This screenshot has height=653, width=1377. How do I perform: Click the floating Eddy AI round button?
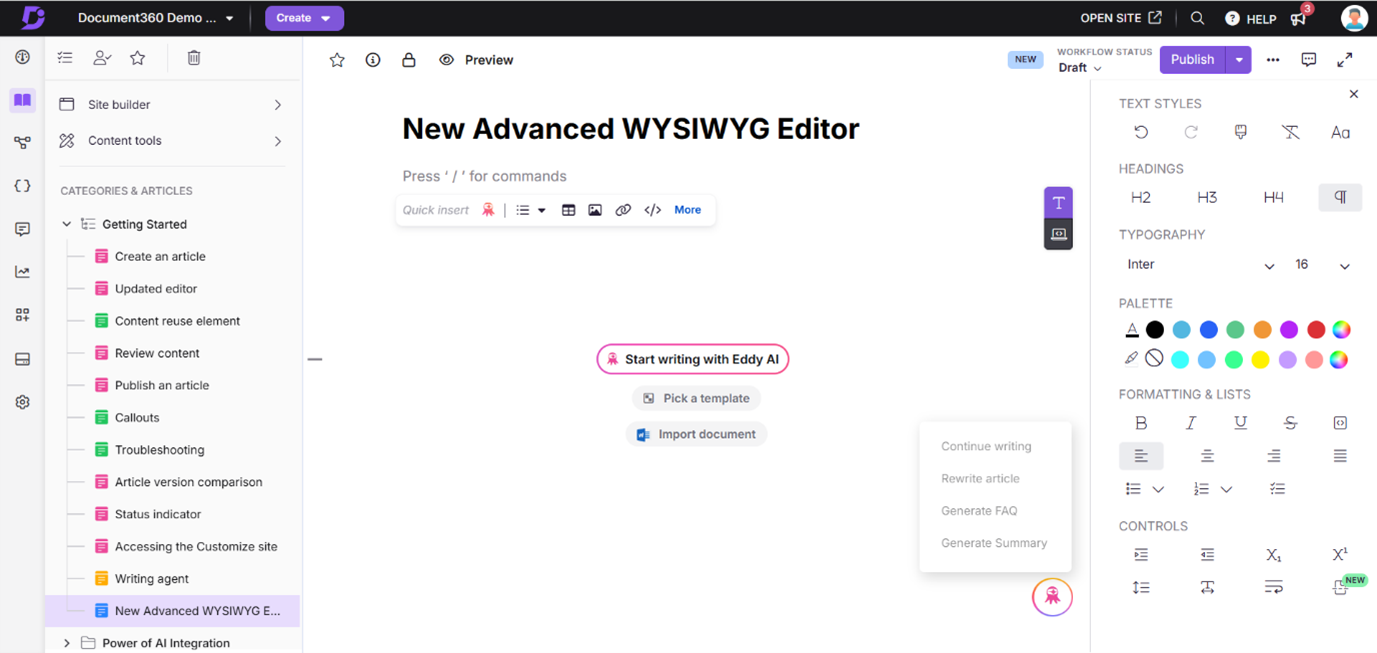[x=1052, y=597]
